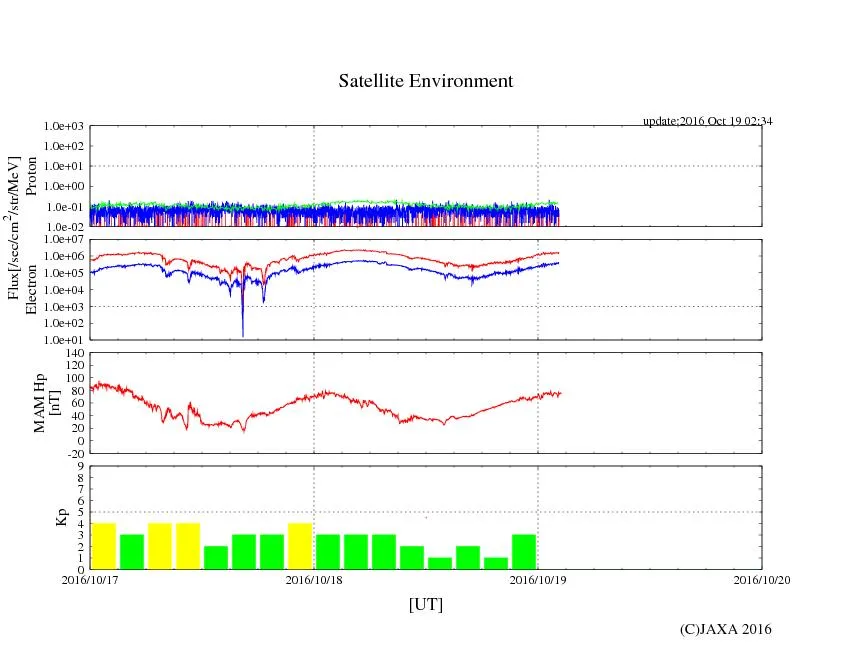The width and height of the screenshot is (846, 655).
Task: Click the "Satellite Environment" chart title
Action: click(x=426, y=81)
